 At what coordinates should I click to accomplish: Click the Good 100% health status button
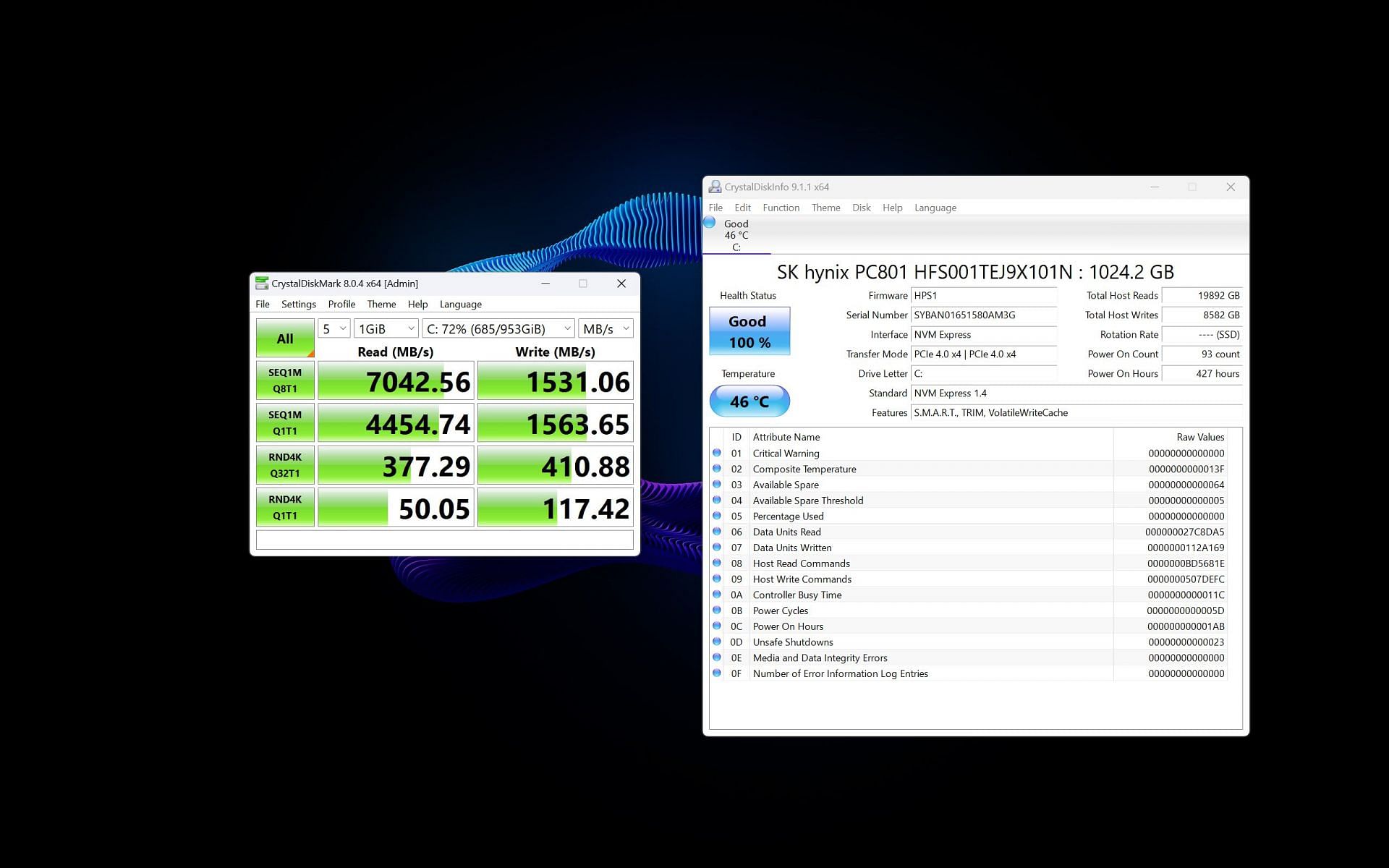pyautogui.click(x=749, y=331)
